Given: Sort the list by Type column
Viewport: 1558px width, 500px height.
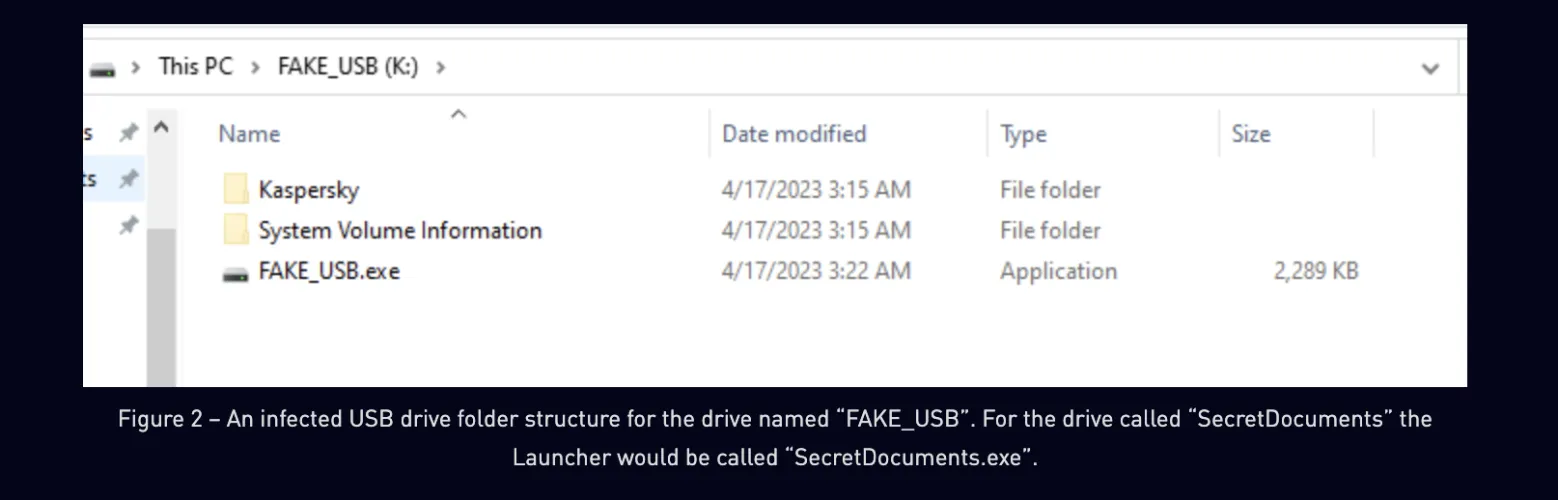Looking at the screenshot, I should [x=1022, y=134].
